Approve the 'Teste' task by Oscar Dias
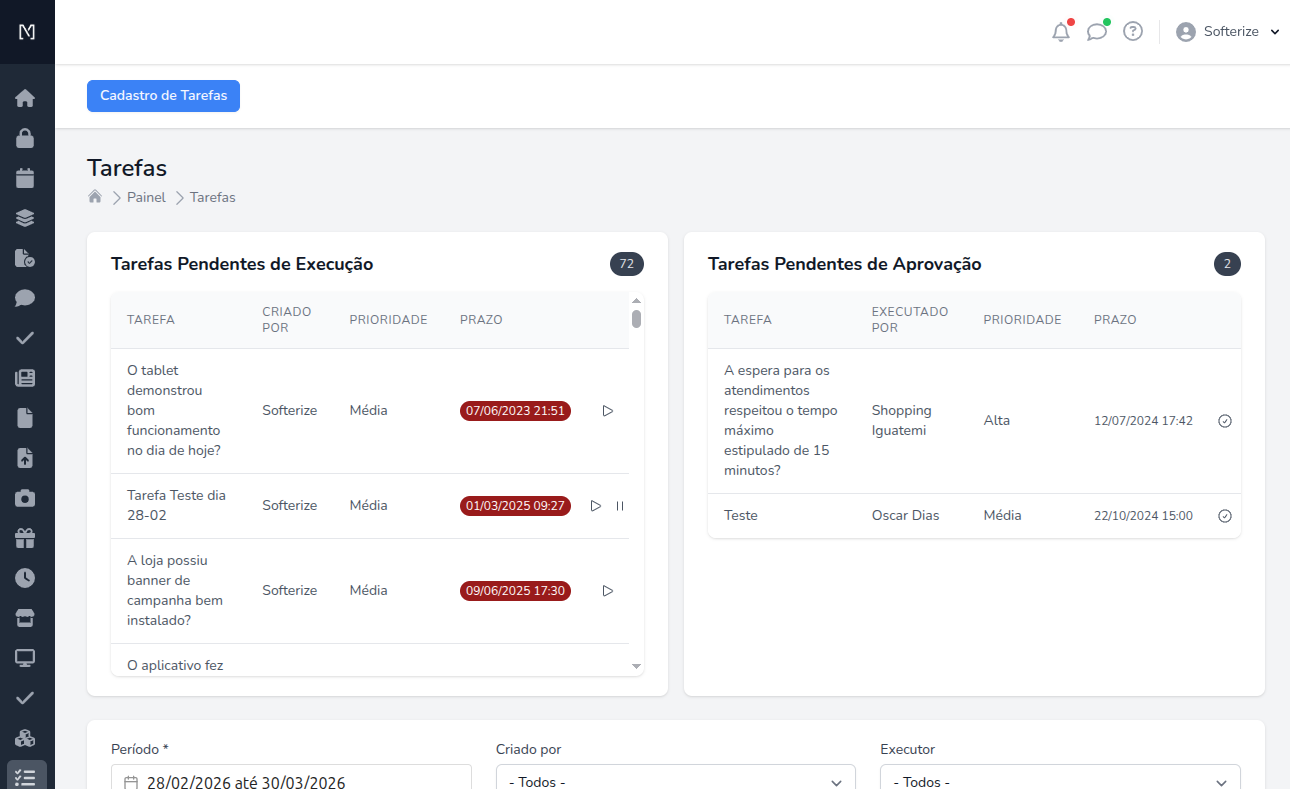 click(1225, 515)
